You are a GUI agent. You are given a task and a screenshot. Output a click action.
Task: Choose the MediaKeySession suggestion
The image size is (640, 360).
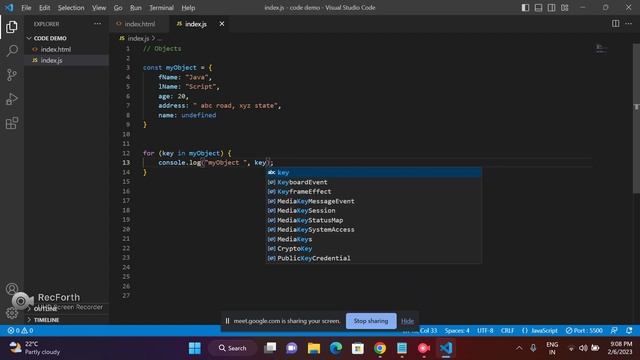(x=374, y=211)
